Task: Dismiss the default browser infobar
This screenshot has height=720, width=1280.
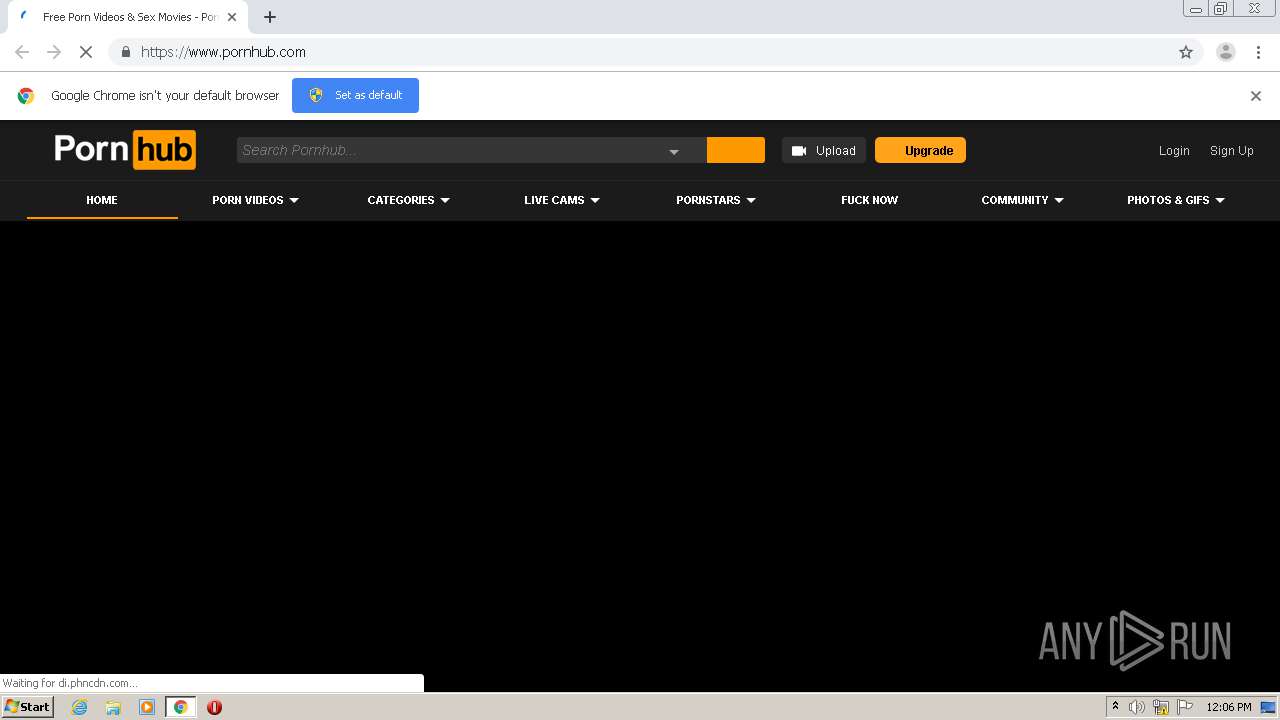Action: click(1256, 96)
